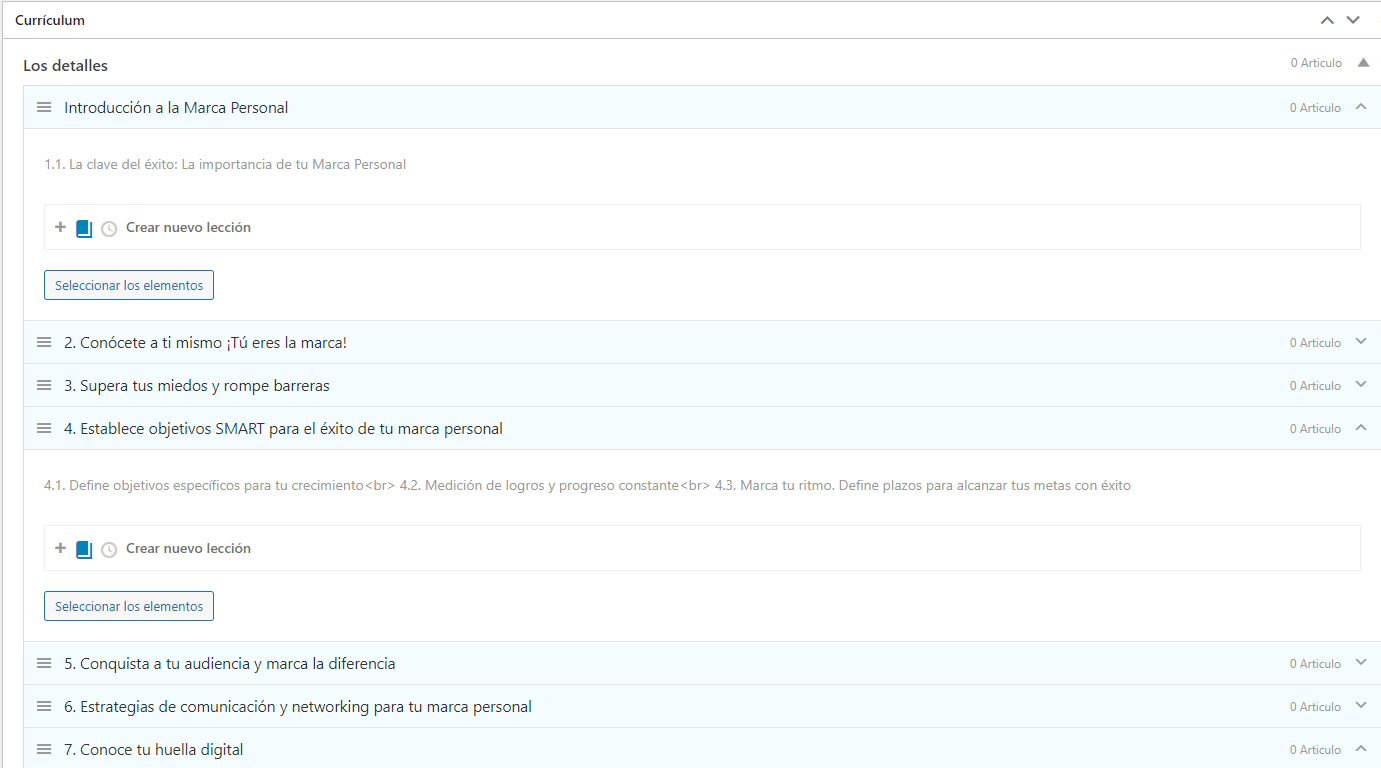The image size is (1381, 768).
Task: Click plus icon in Introducción section's new lesson row
Action: (60, 228)
